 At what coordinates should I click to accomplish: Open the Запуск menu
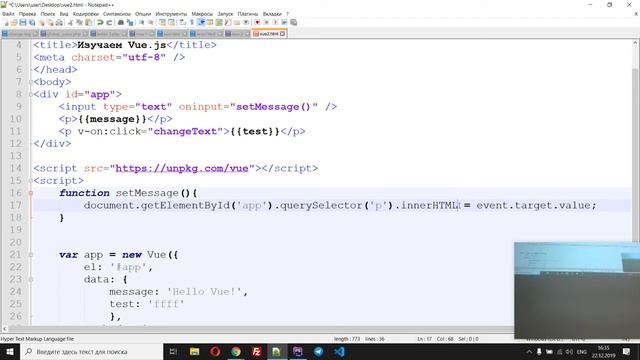(225, 14)
